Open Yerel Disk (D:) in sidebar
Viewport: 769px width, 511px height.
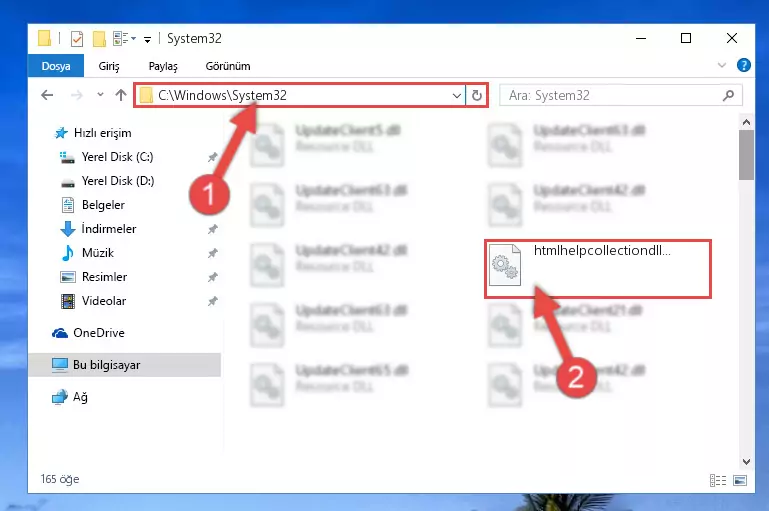(118, 181)
